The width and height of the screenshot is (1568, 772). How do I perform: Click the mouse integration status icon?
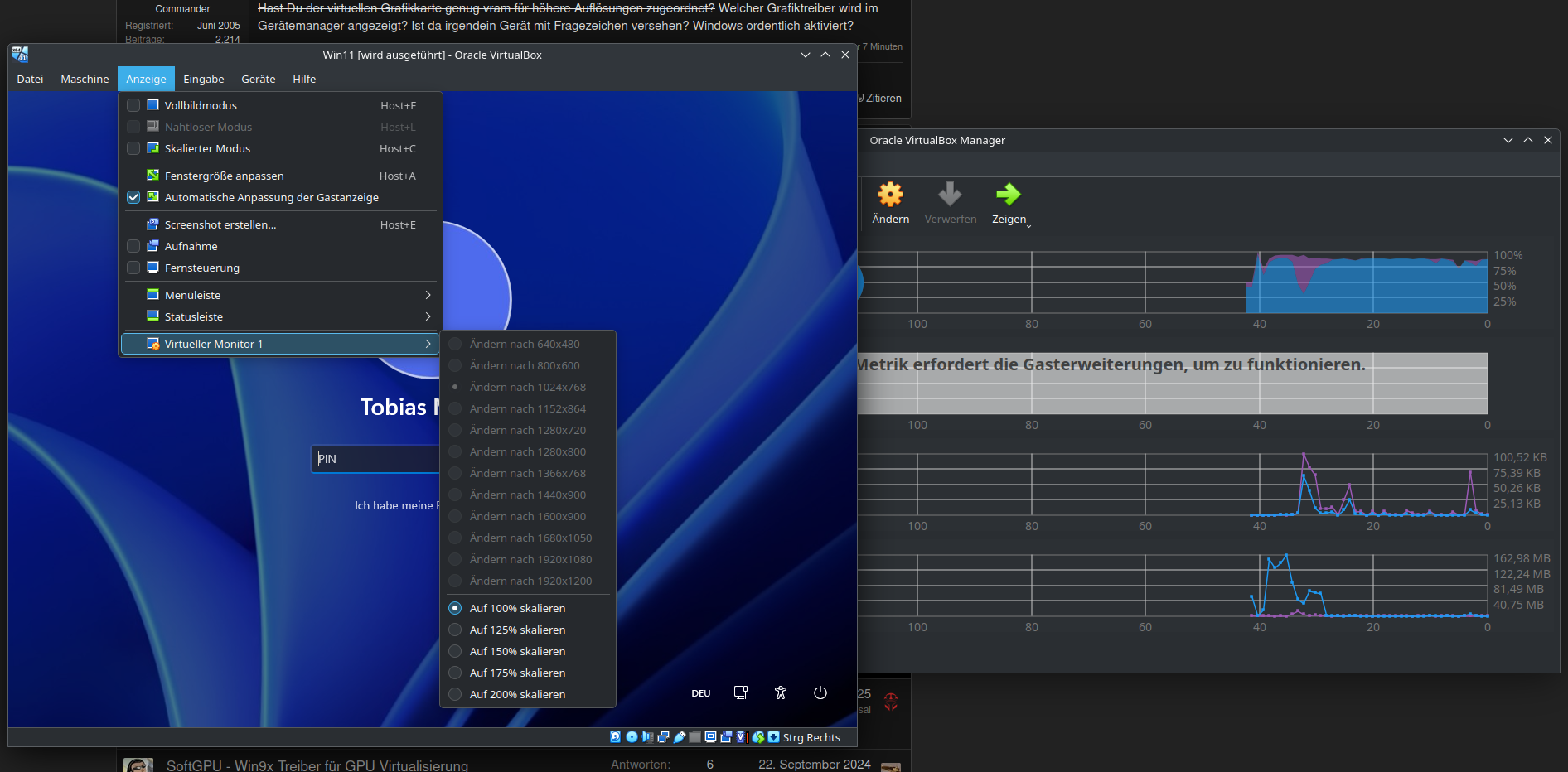point(758,737)
